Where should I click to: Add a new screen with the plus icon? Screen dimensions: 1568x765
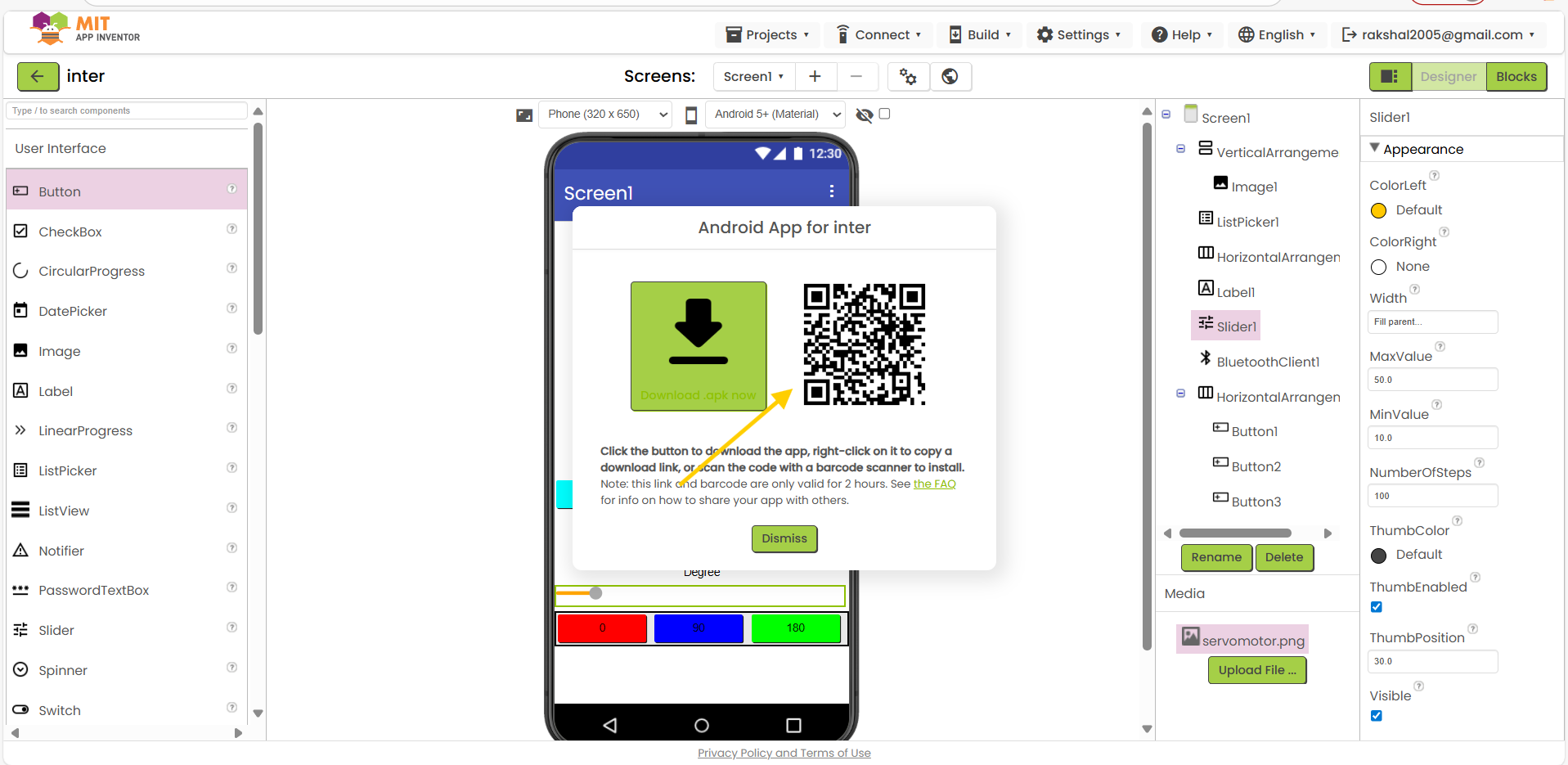pos(815,76)
